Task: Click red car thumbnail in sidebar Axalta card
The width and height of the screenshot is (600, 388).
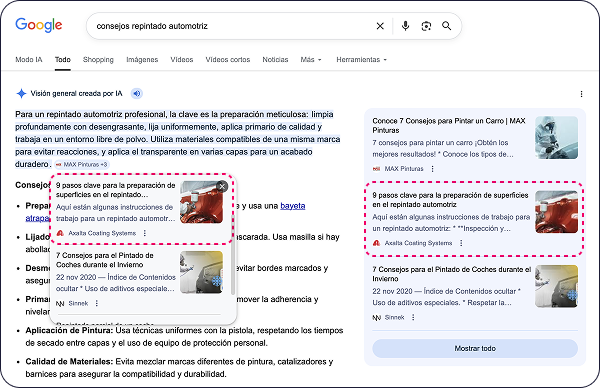Action: click(556, 212)
